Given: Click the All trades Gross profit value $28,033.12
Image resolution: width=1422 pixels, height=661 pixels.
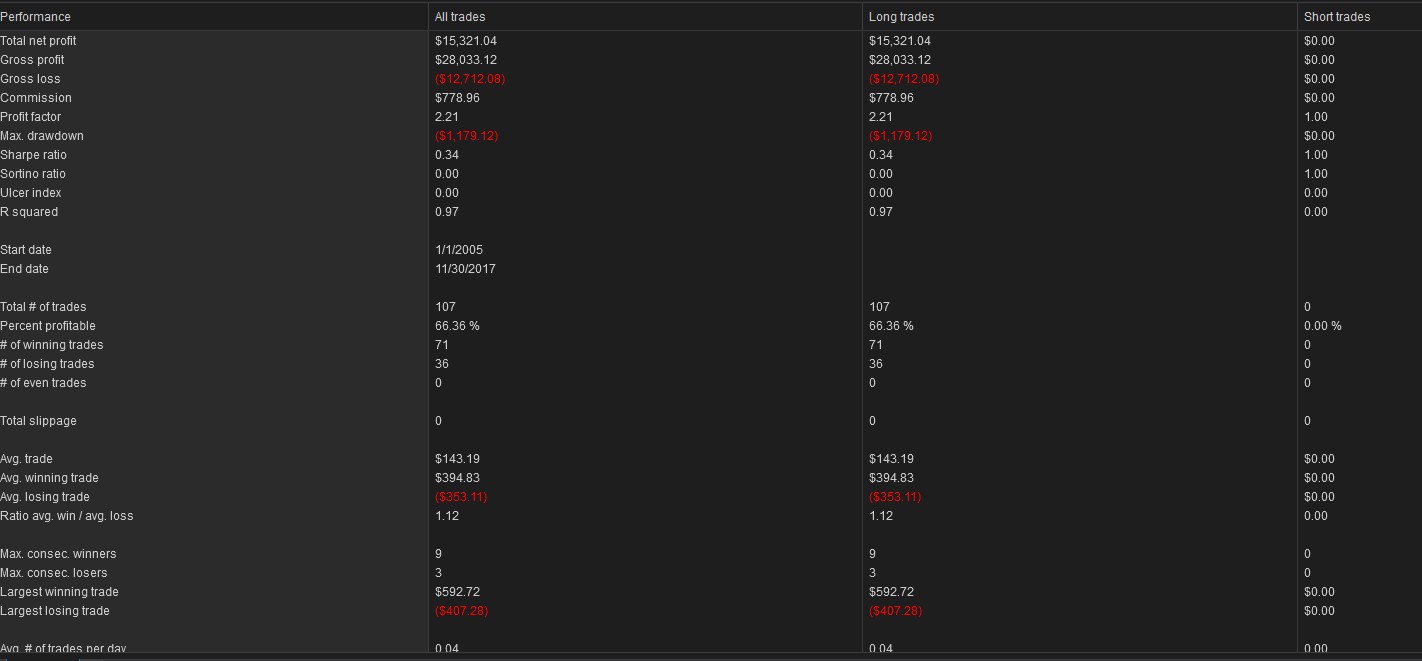Looking at the screenshot, I should coord(467,60).
